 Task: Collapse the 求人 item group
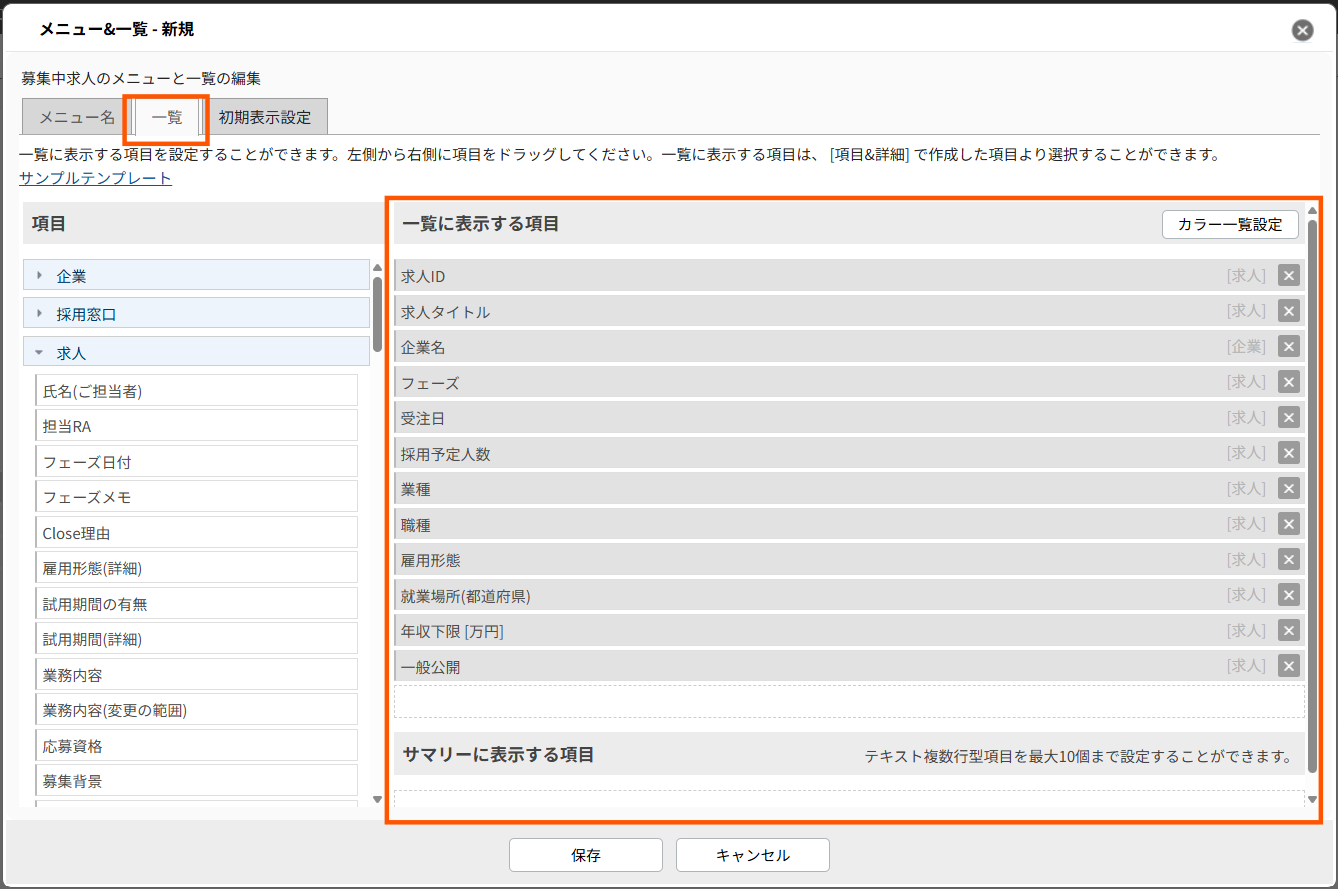pos(196,352)
